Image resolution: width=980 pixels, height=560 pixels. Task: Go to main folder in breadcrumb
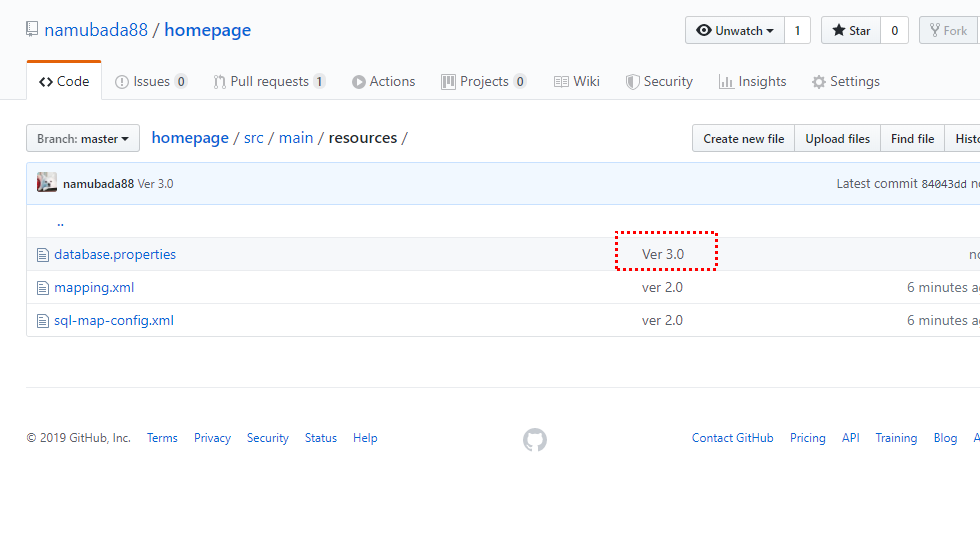296,138
